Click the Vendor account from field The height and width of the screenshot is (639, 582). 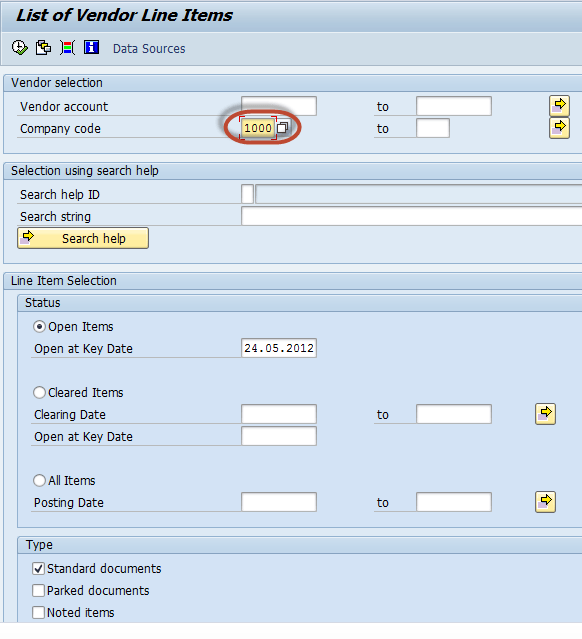click(279, 106)
